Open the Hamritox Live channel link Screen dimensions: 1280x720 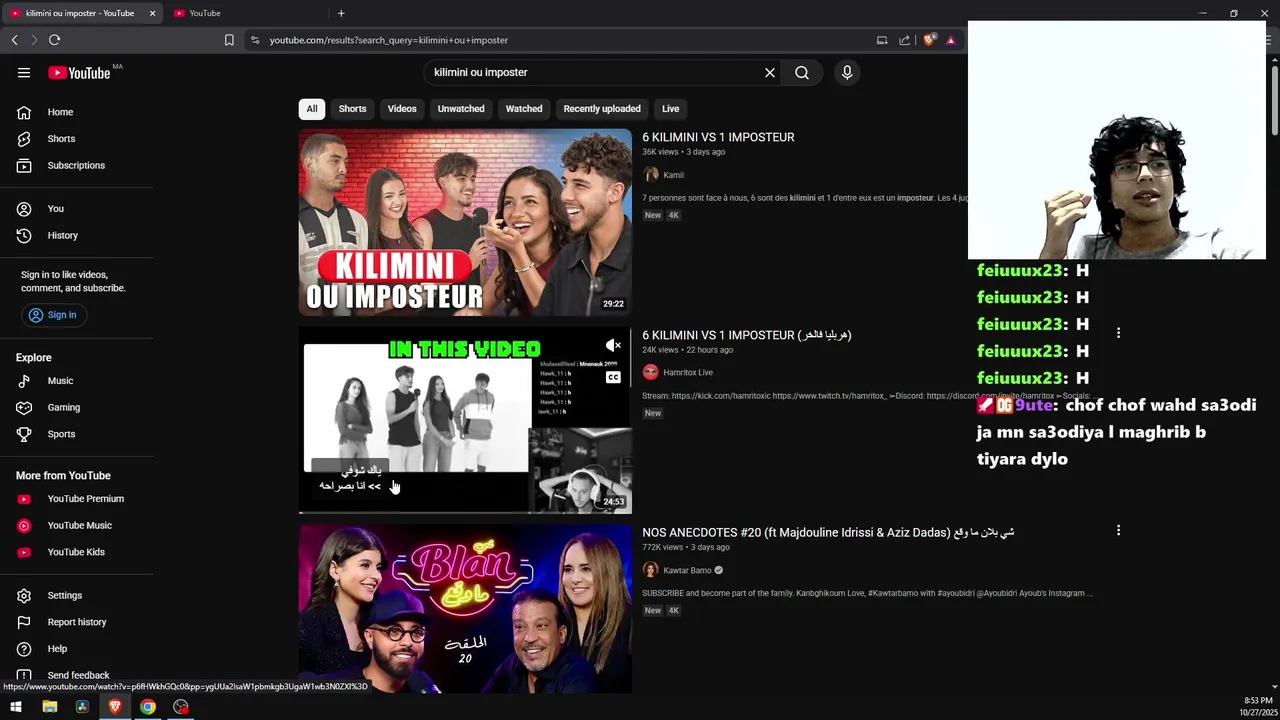[x=688, y=372]
